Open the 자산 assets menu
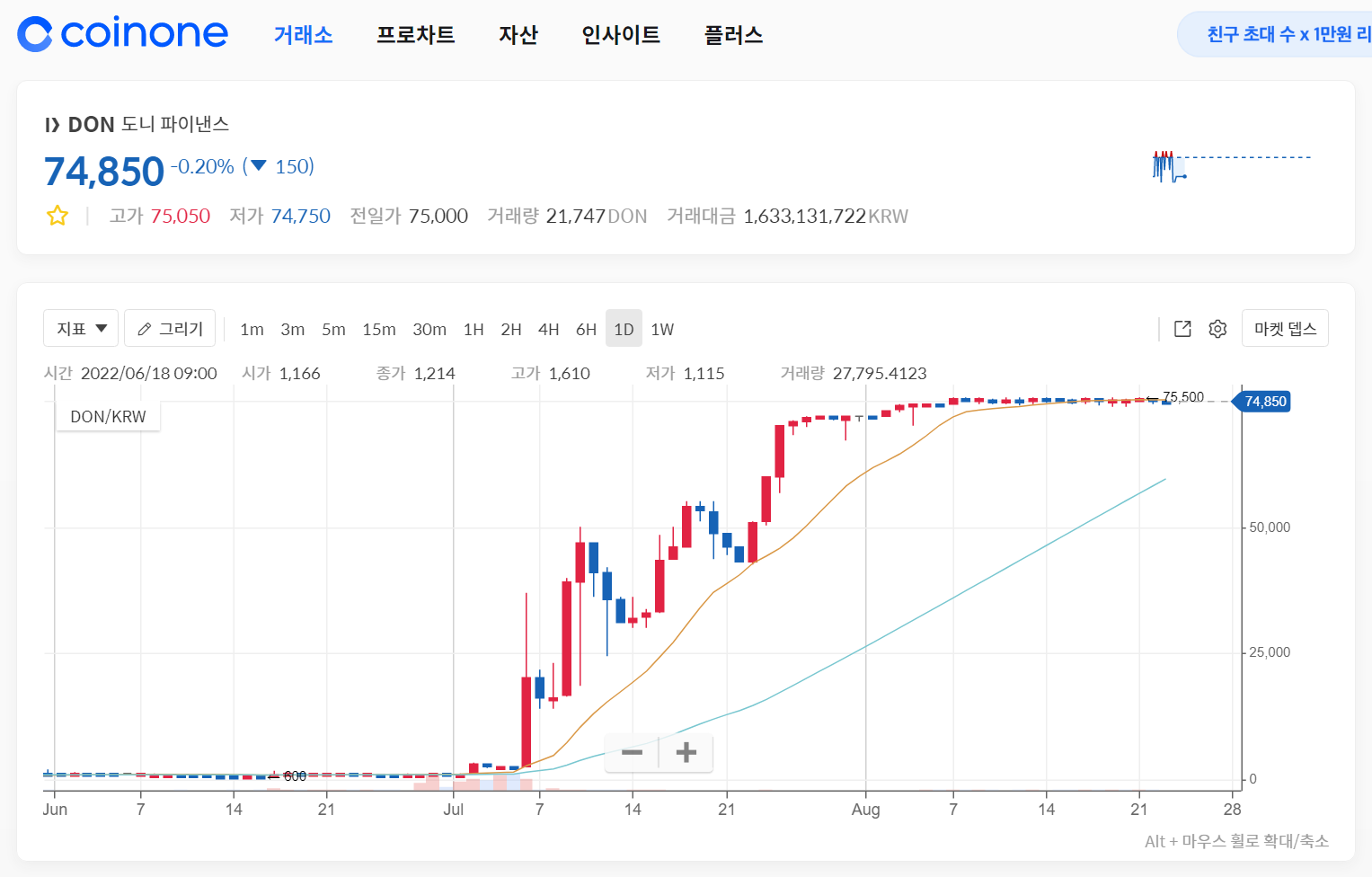 [x=518, y=35]
